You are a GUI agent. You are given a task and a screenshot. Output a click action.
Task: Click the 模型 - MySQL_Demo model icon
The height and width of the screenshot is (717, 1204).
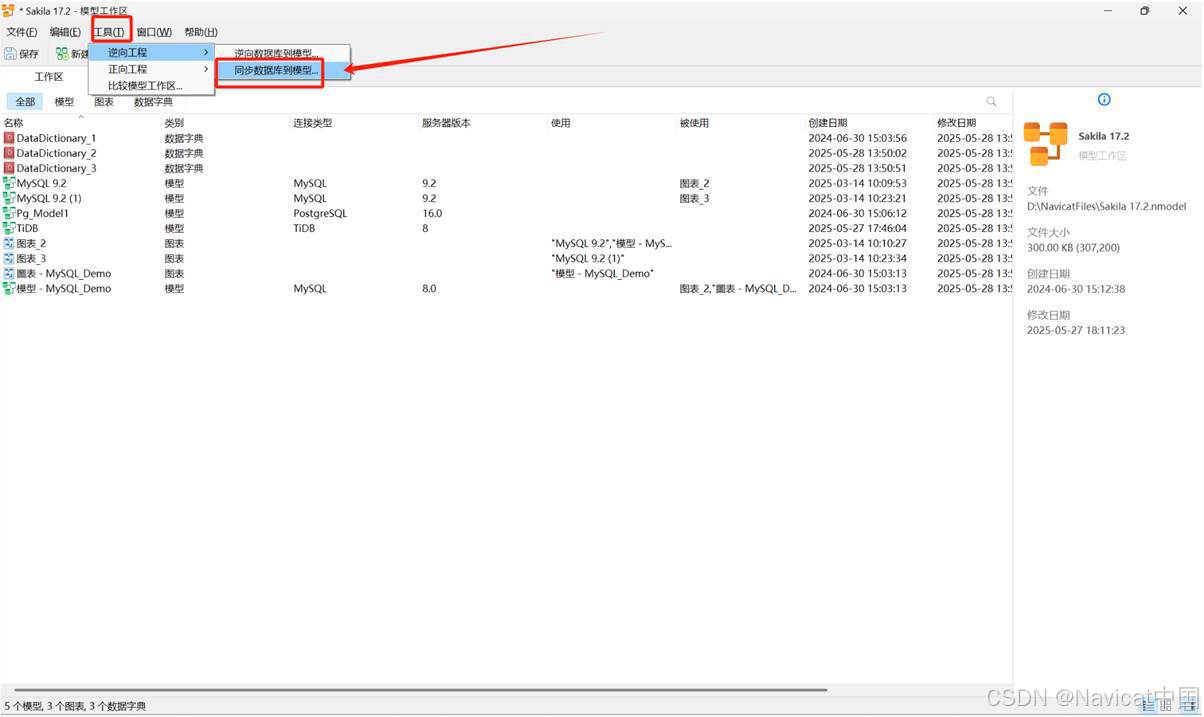click(9, 288)
